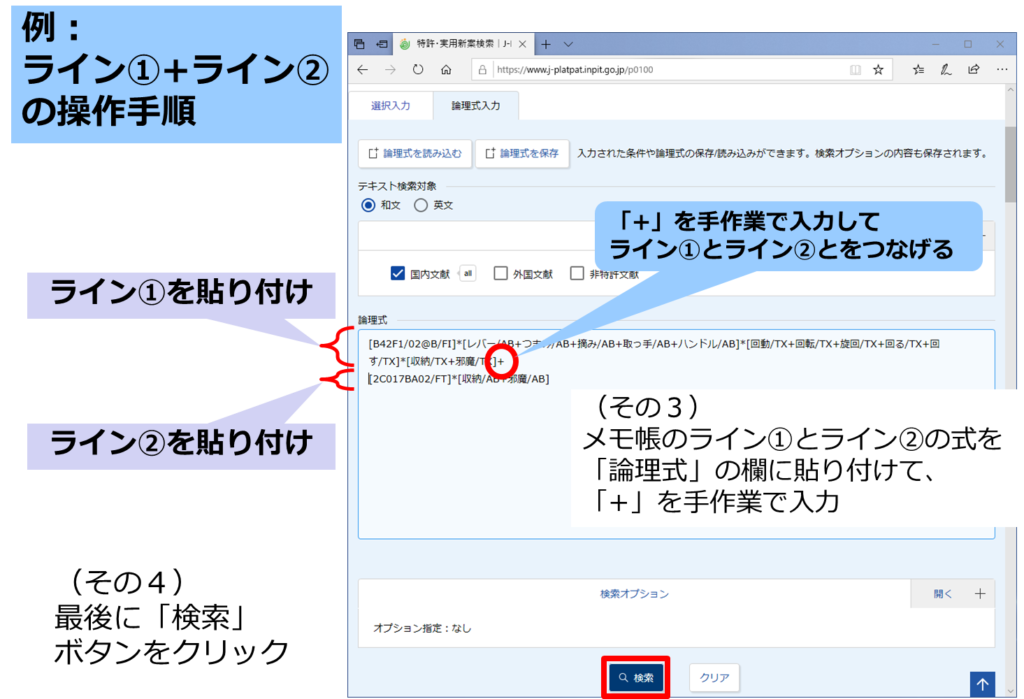Screen dimensions: 1024x699
Task: Open a new browser tab
Action: tap(546, 44)
